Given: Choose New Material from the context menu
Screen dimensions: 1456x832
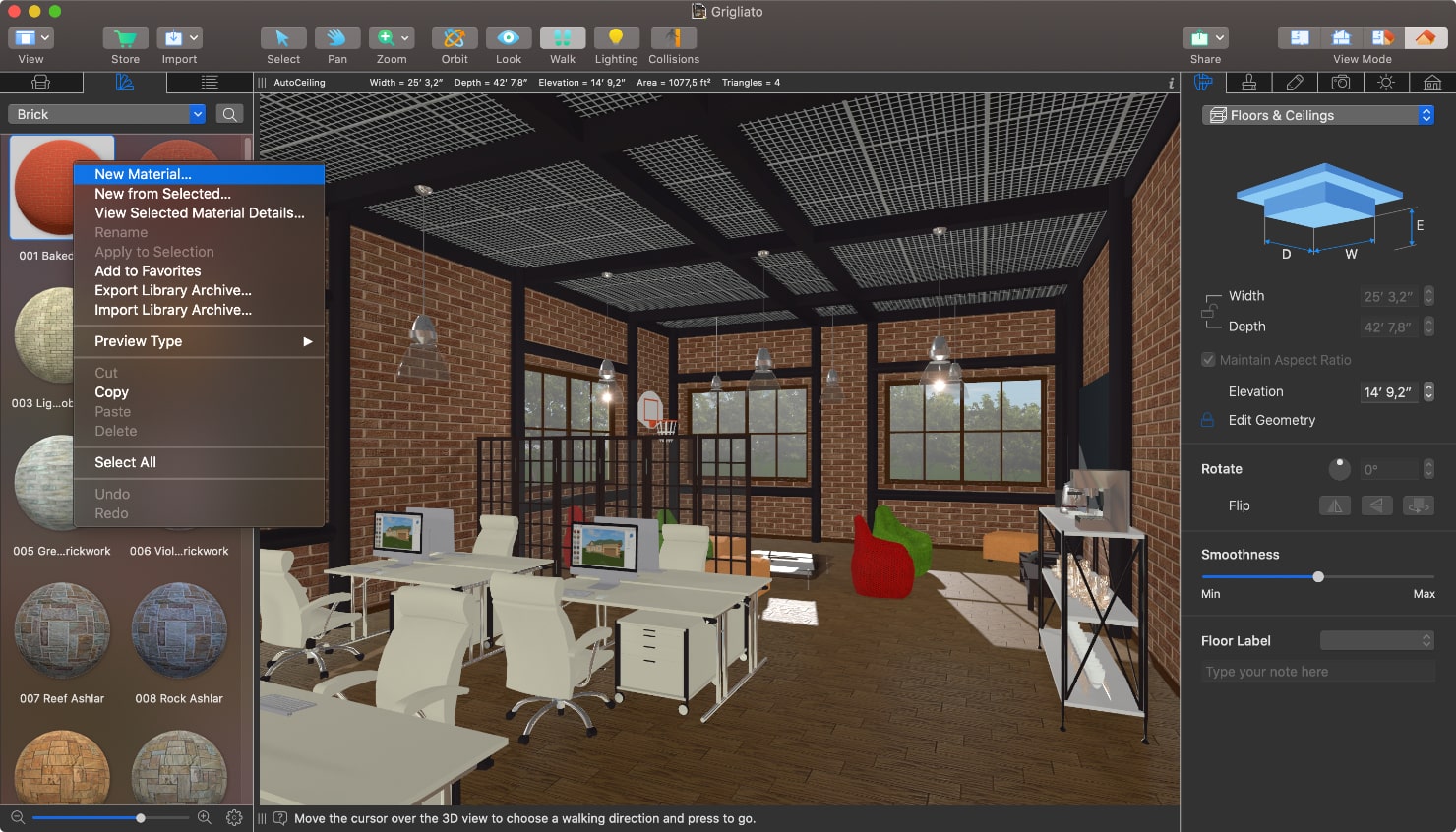Looking at the screenshot, I should tap(141, 174).
